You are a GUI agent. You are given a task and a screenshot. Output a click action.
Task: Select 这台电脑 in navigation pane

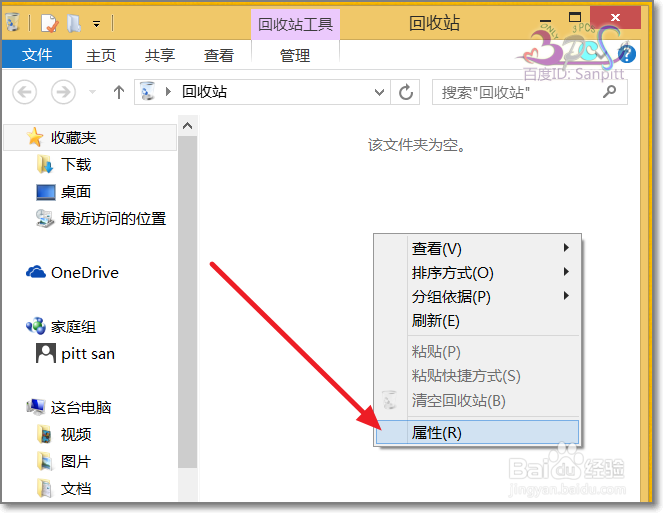[81, 408]
